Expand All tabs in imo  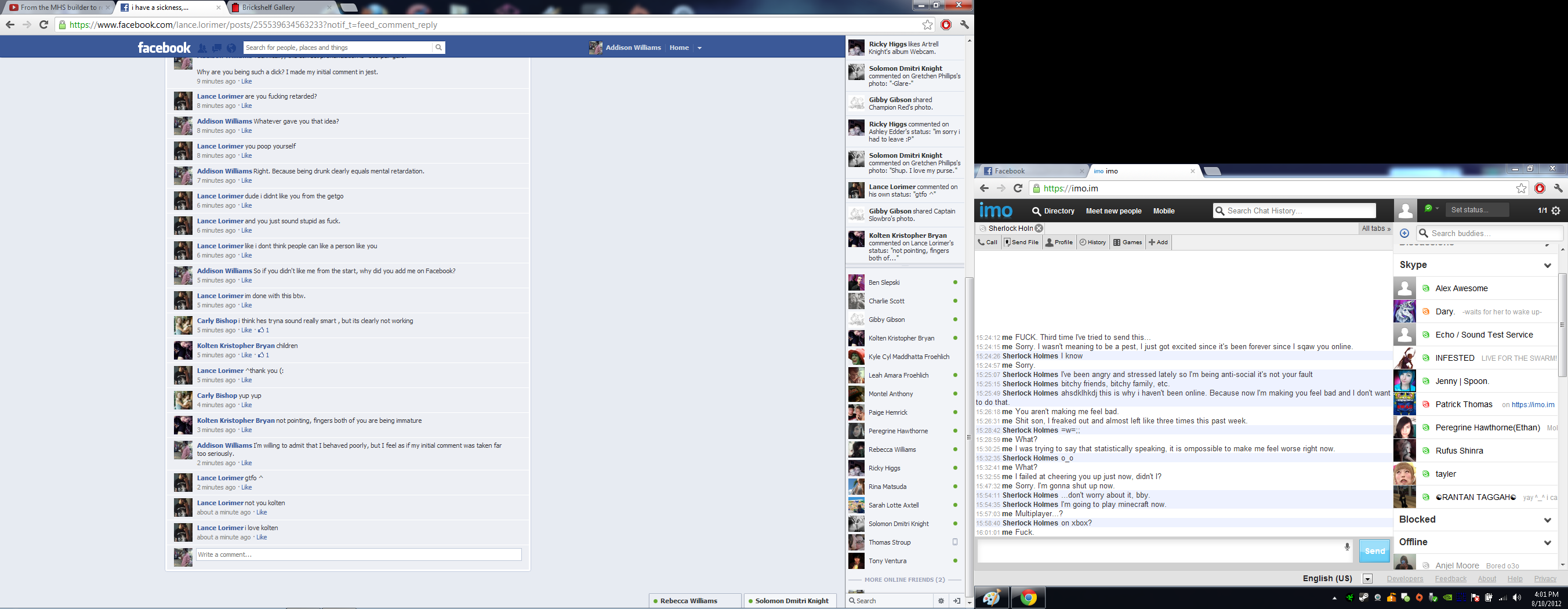(1375, 229)
